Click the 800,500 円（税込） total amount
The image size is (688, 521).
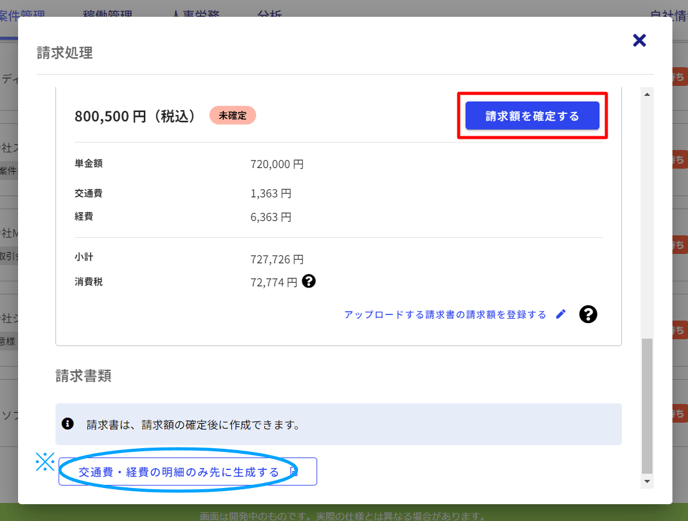pos(135,116)
